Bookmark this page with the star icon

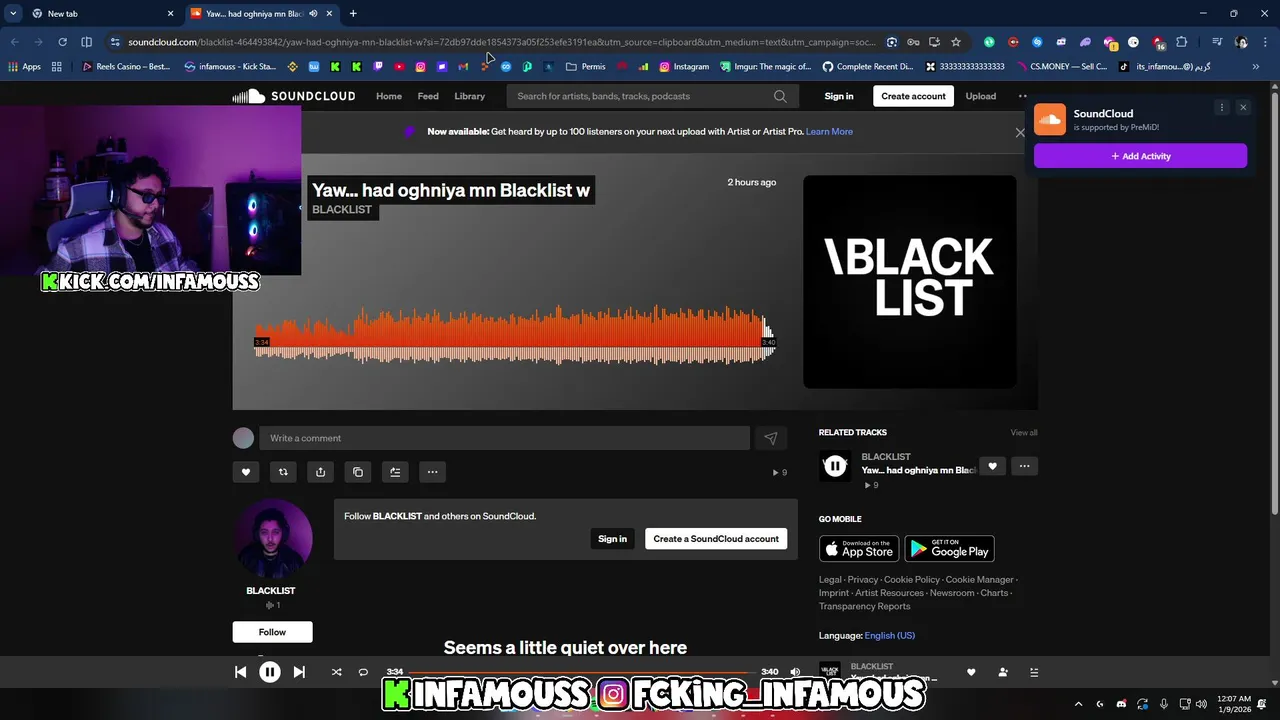point(956,42)
